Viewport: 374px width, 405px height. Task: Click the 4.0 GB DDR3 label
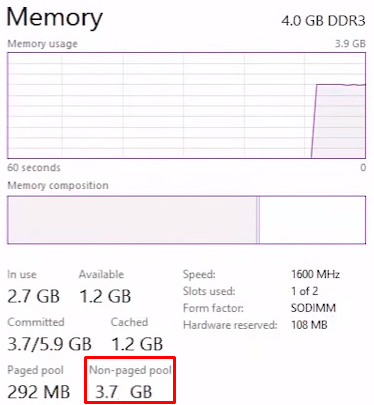tap(323, 21)
